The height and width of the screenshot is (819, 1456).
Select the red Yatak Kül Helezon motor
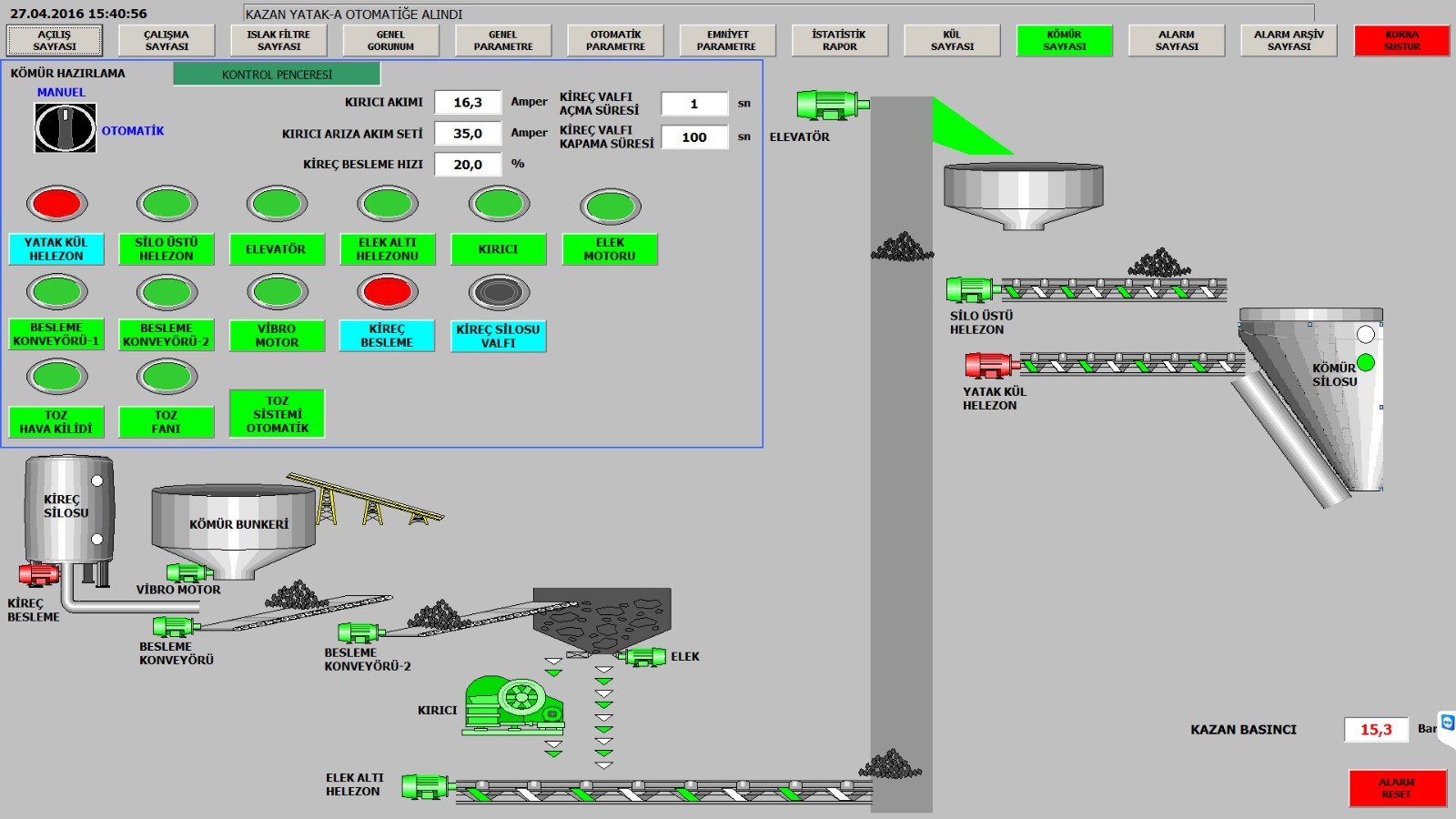point(990,365)
